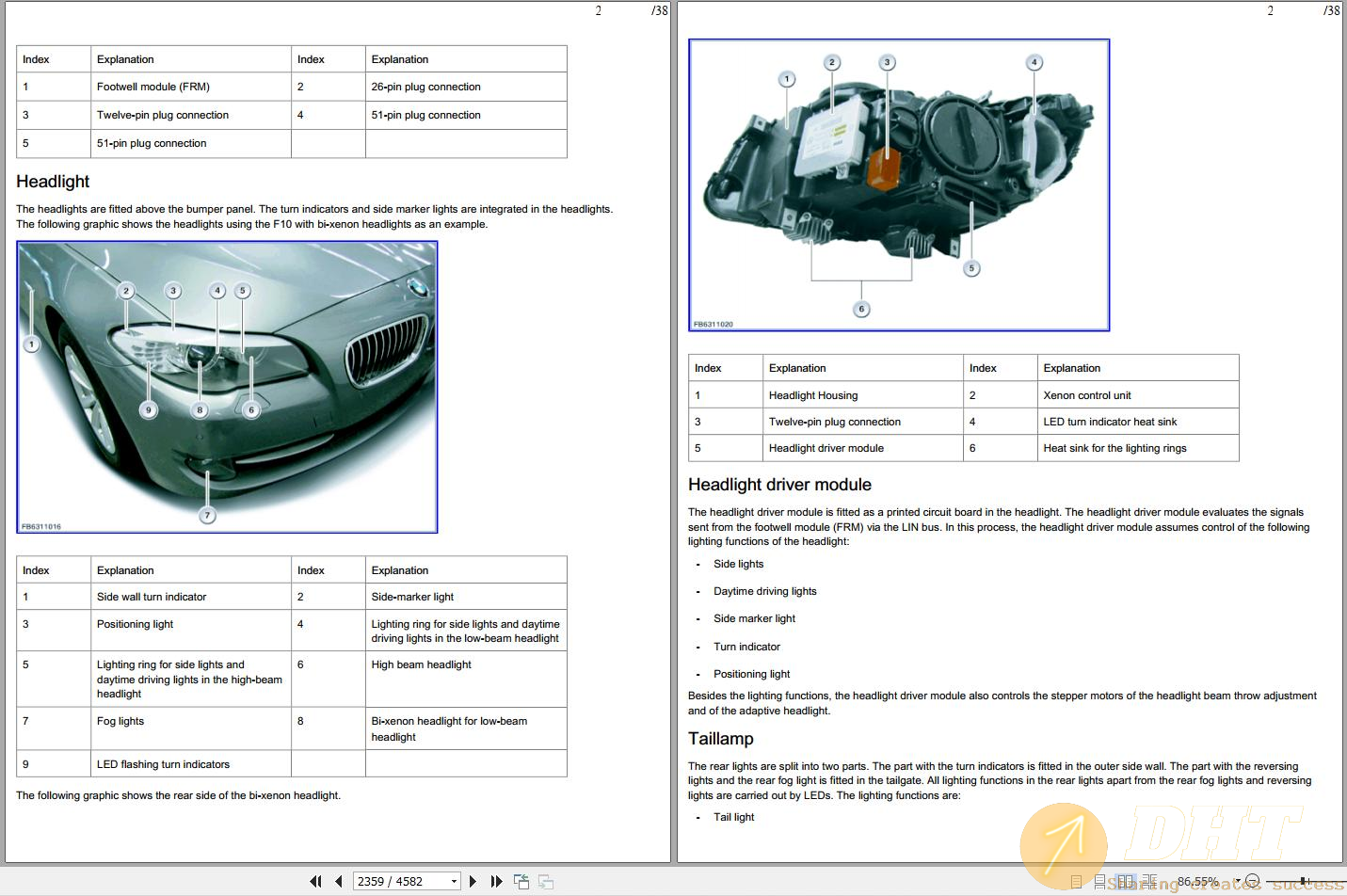Switch to continuous single page layout
Screen dimensions: 1347x896
click(1099, 882)
